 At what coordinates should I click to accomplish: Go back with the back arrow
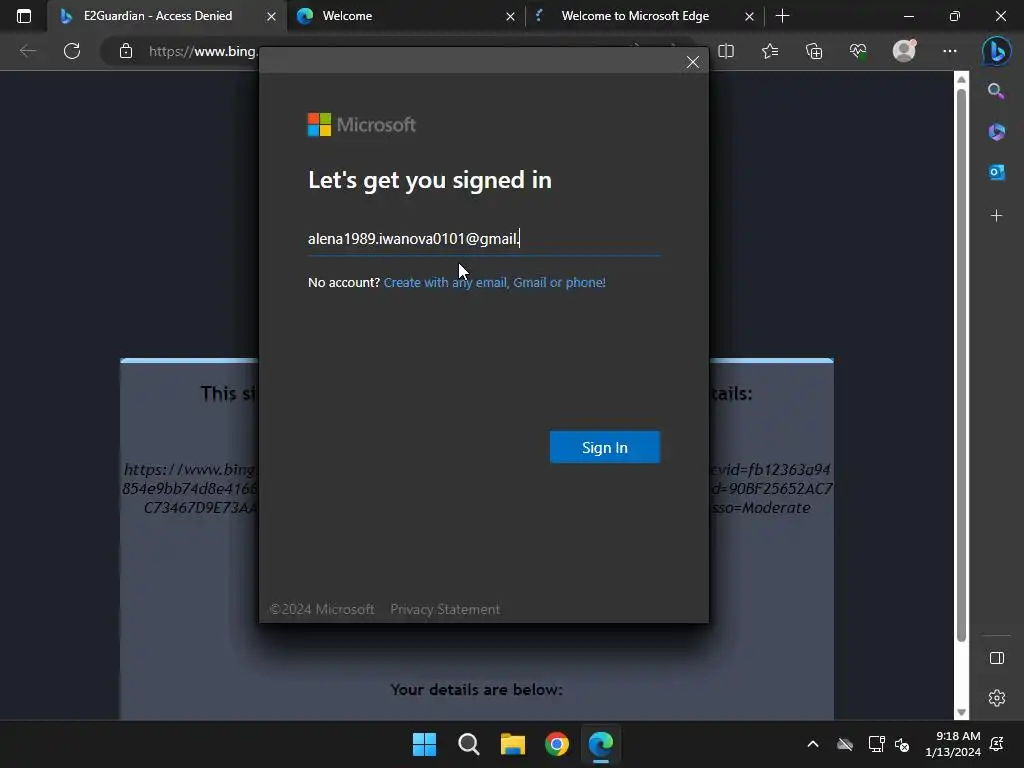27,51
